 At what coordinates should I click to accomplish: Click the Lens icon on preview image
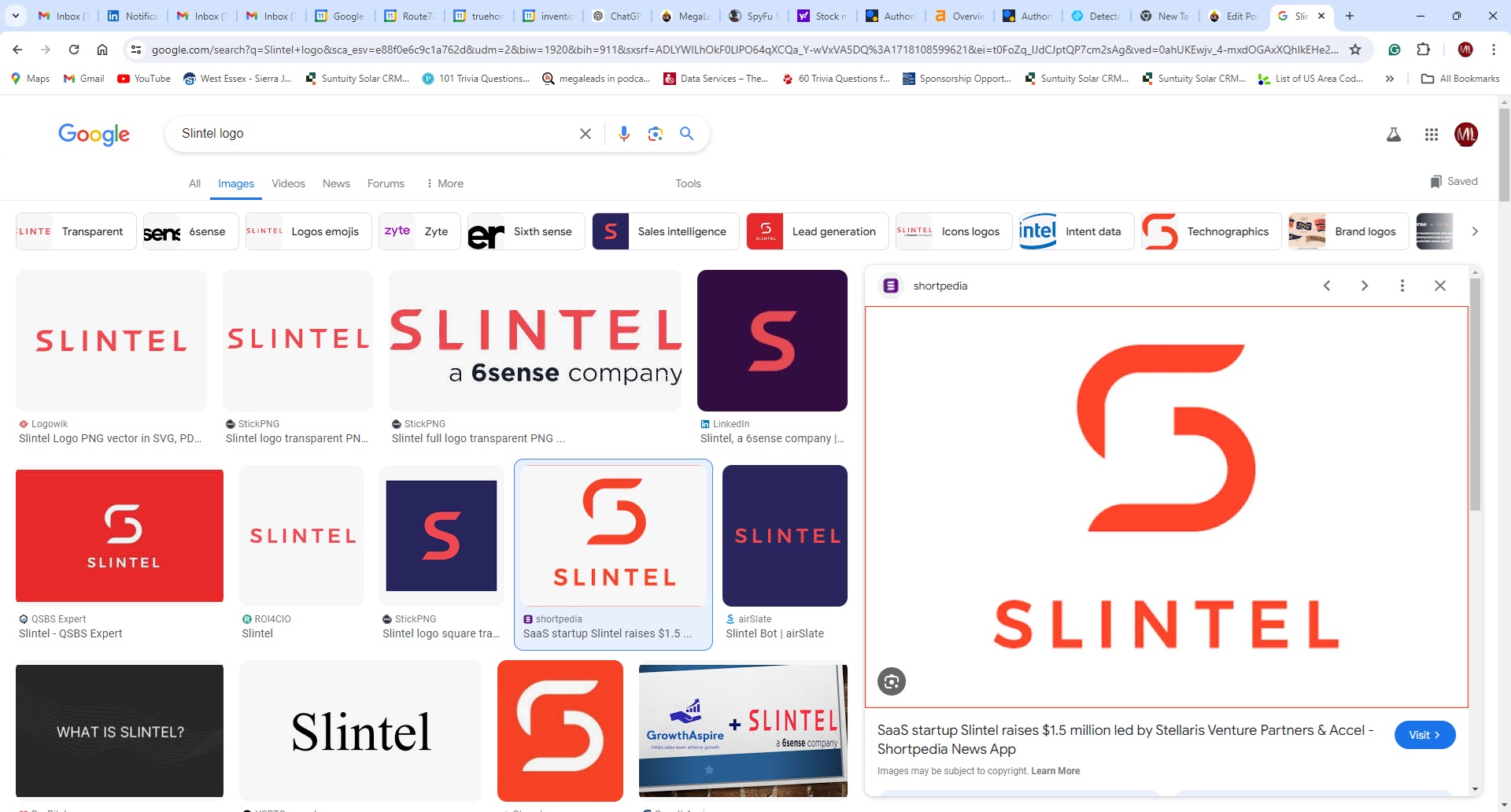click(891, 681)
